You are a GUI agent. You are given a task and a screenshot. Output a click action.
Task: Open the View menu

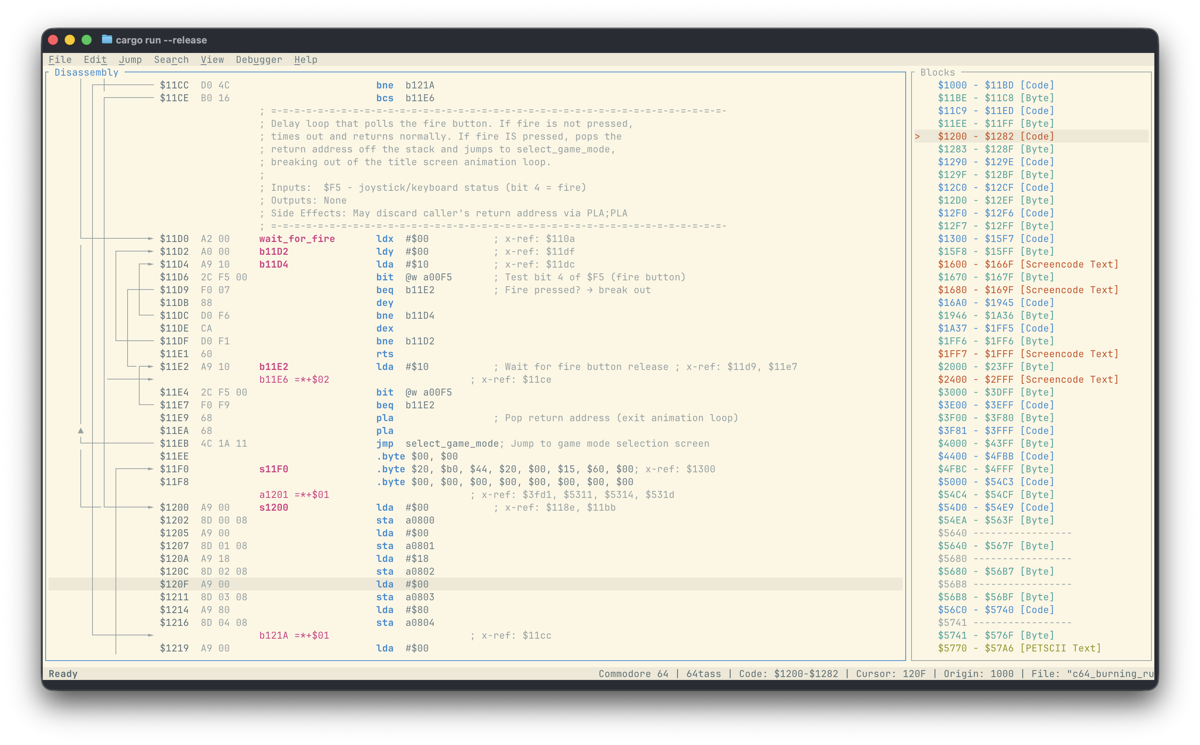(212, 60)
